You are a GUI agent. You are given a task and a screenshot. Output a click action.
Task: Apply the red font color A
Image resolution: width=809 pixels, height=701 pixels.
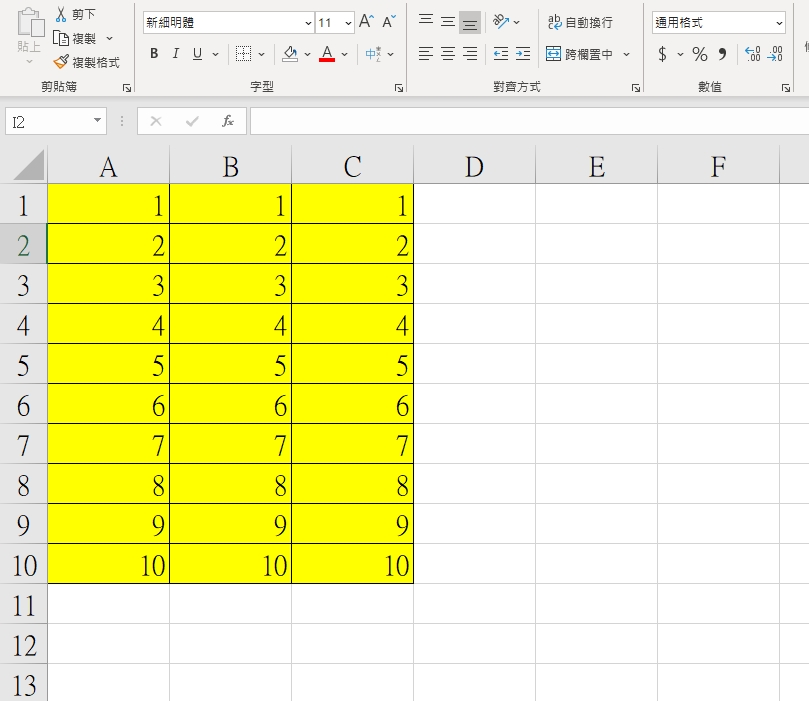(x=327, y=54)
